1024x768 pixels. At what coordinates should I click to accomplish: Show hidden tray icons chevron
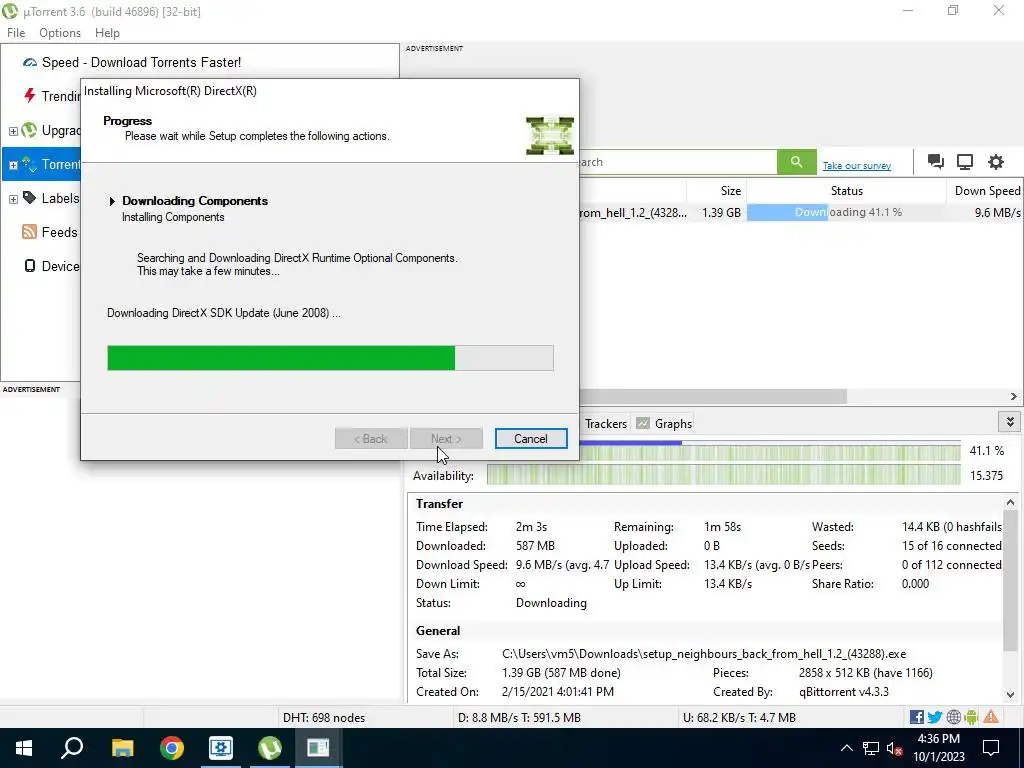(x=846, y=748)
